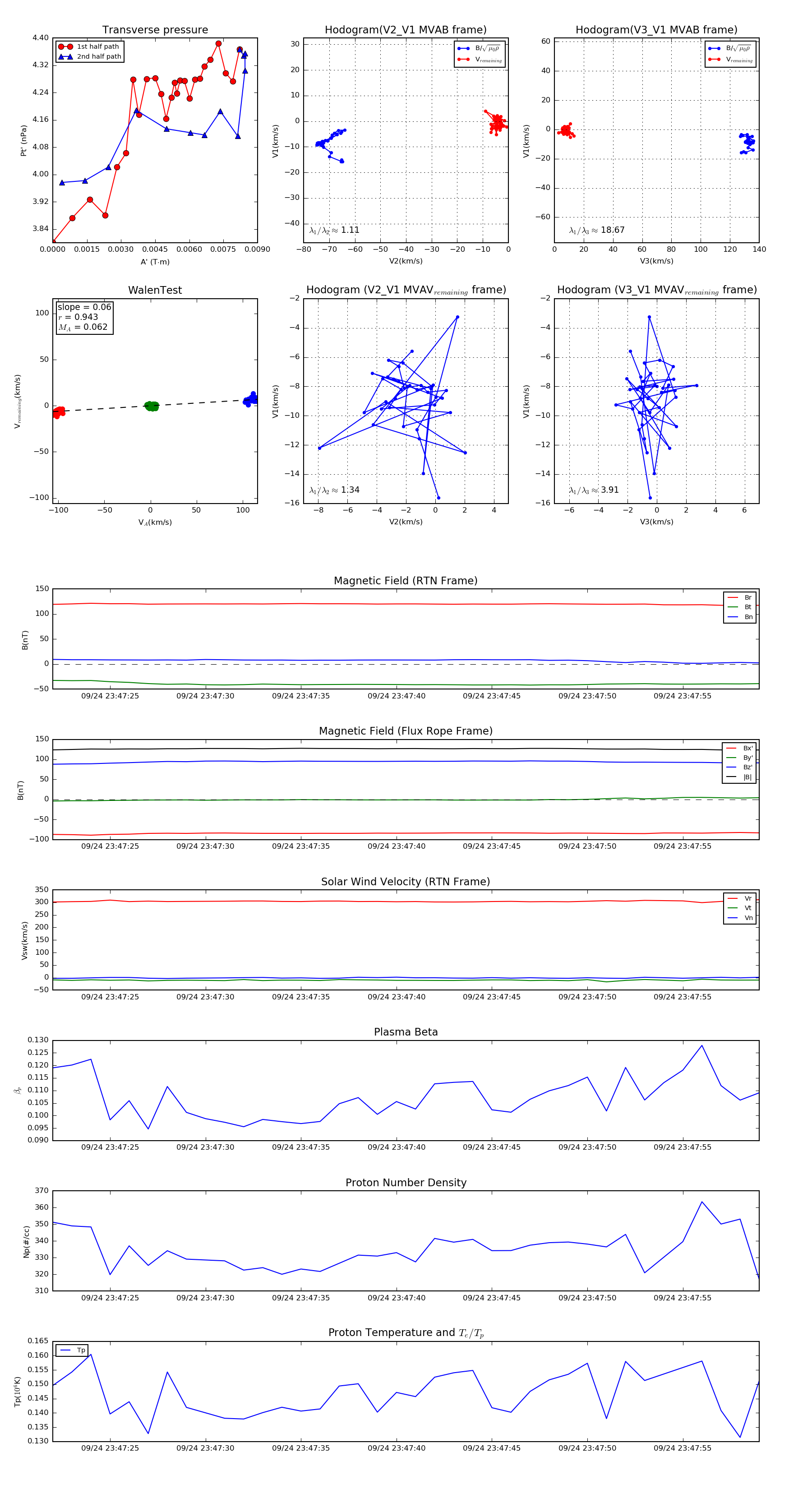Screen dimensions: 812x1489
Task: Click the 'Hodogram(V2_V1 MVAB frame)' title
Action: coord(405,29)
